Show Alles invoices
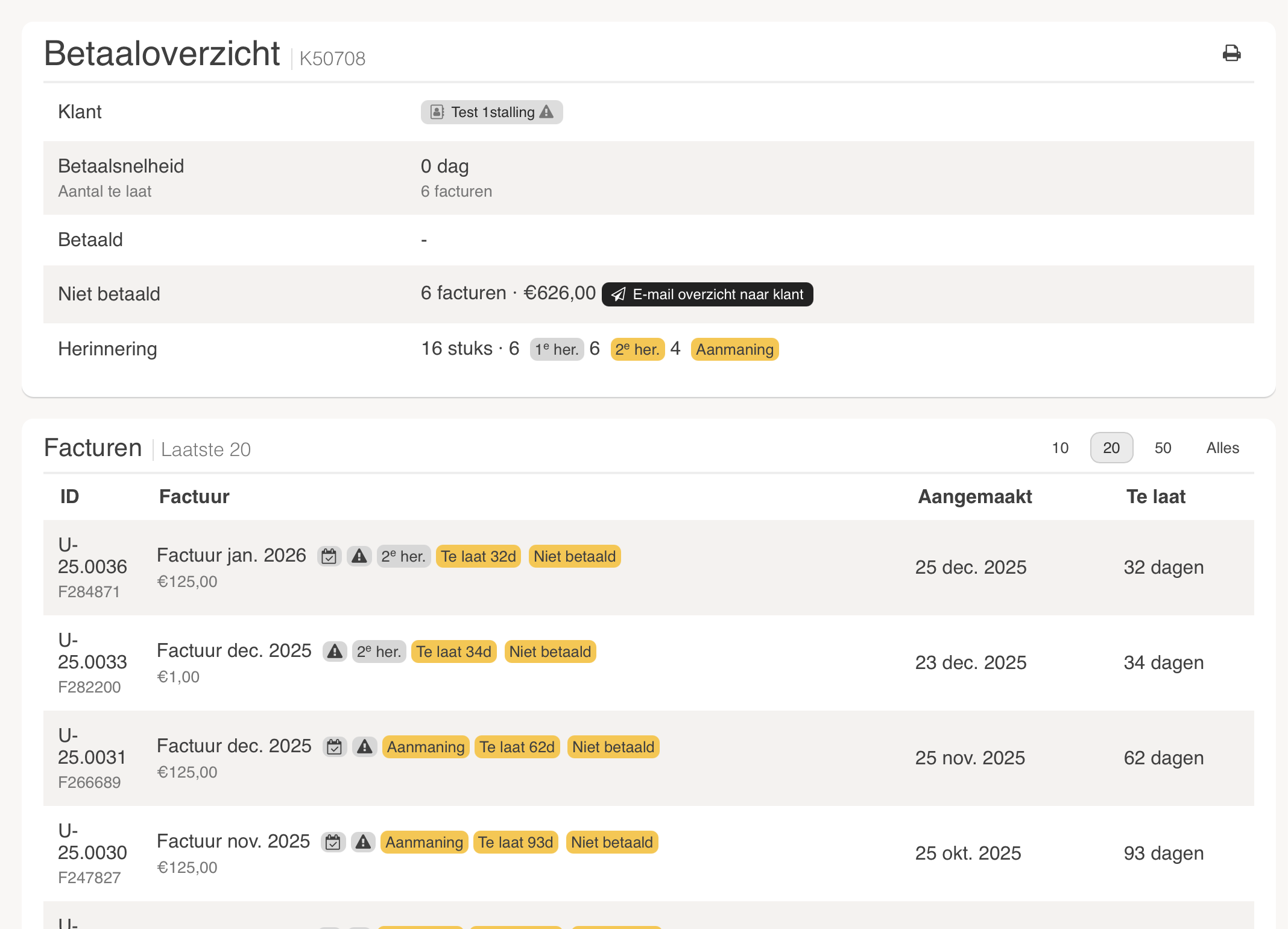 coord(1222,448)
